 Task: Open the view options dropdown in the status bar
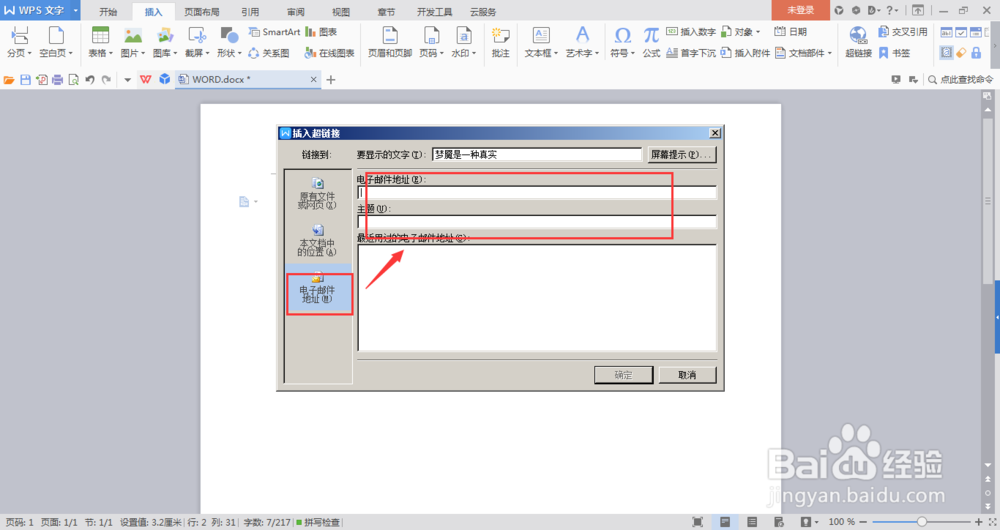point(809,522)
